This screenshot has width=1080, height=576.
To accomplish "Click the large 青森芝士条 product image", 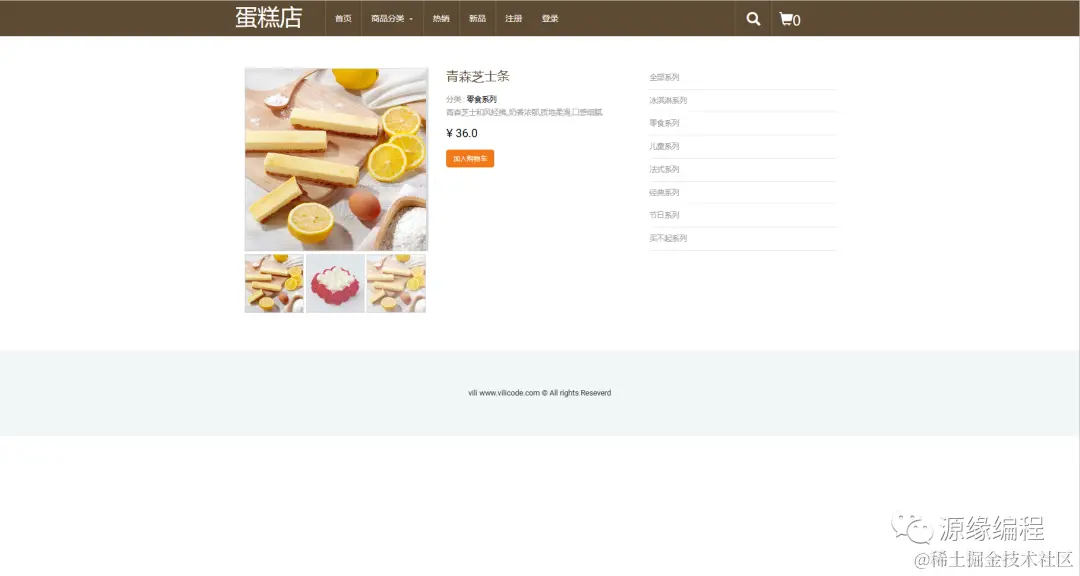I will coord(336,158).
